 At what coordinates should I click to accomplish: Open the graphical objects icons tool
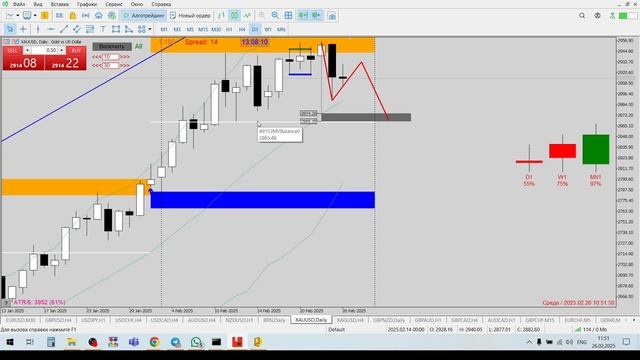[142, 29]
